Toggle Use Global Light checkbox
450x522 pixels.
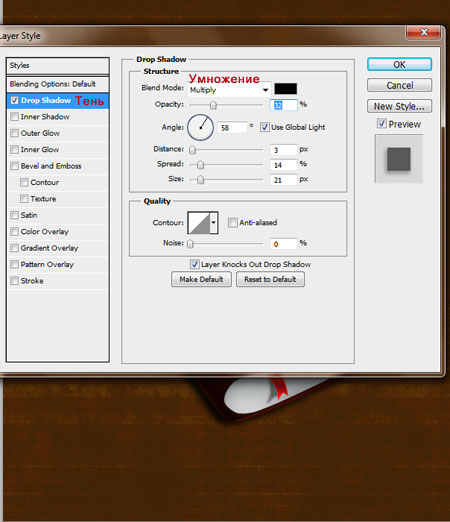(265, 127)
